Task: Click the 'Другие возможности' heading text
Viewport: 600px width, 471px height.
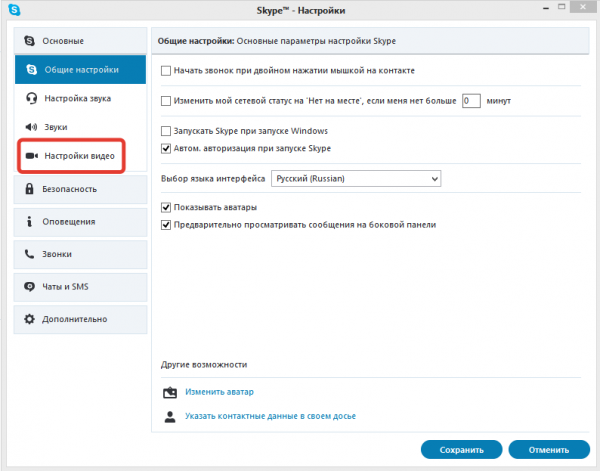Action: (x=204, y=365)
